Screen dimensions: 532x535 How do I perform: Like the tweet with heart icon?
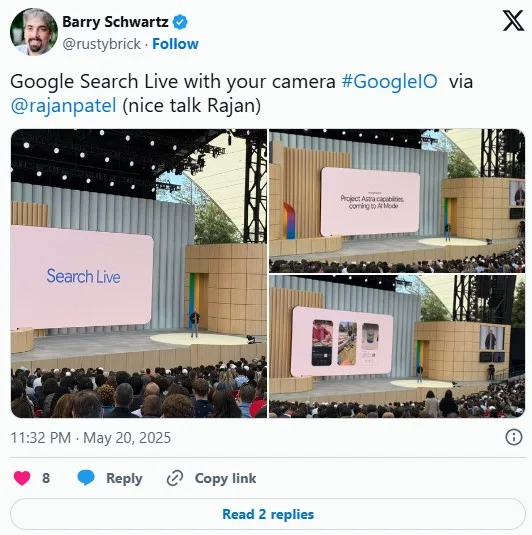[x=22, y=478]
